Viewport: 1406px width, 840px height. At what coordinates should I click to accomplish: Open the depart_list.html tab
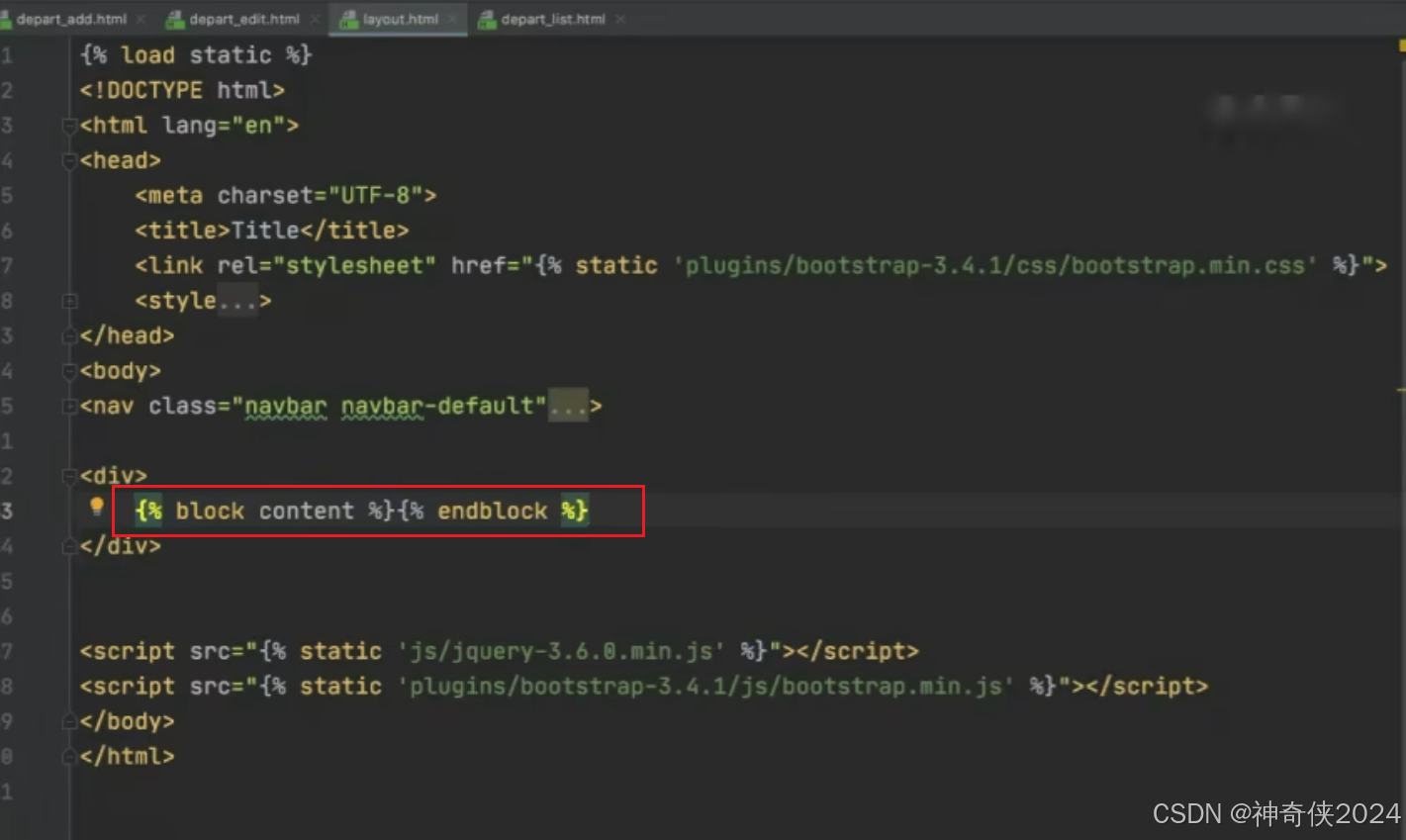(x=552, y=19)
